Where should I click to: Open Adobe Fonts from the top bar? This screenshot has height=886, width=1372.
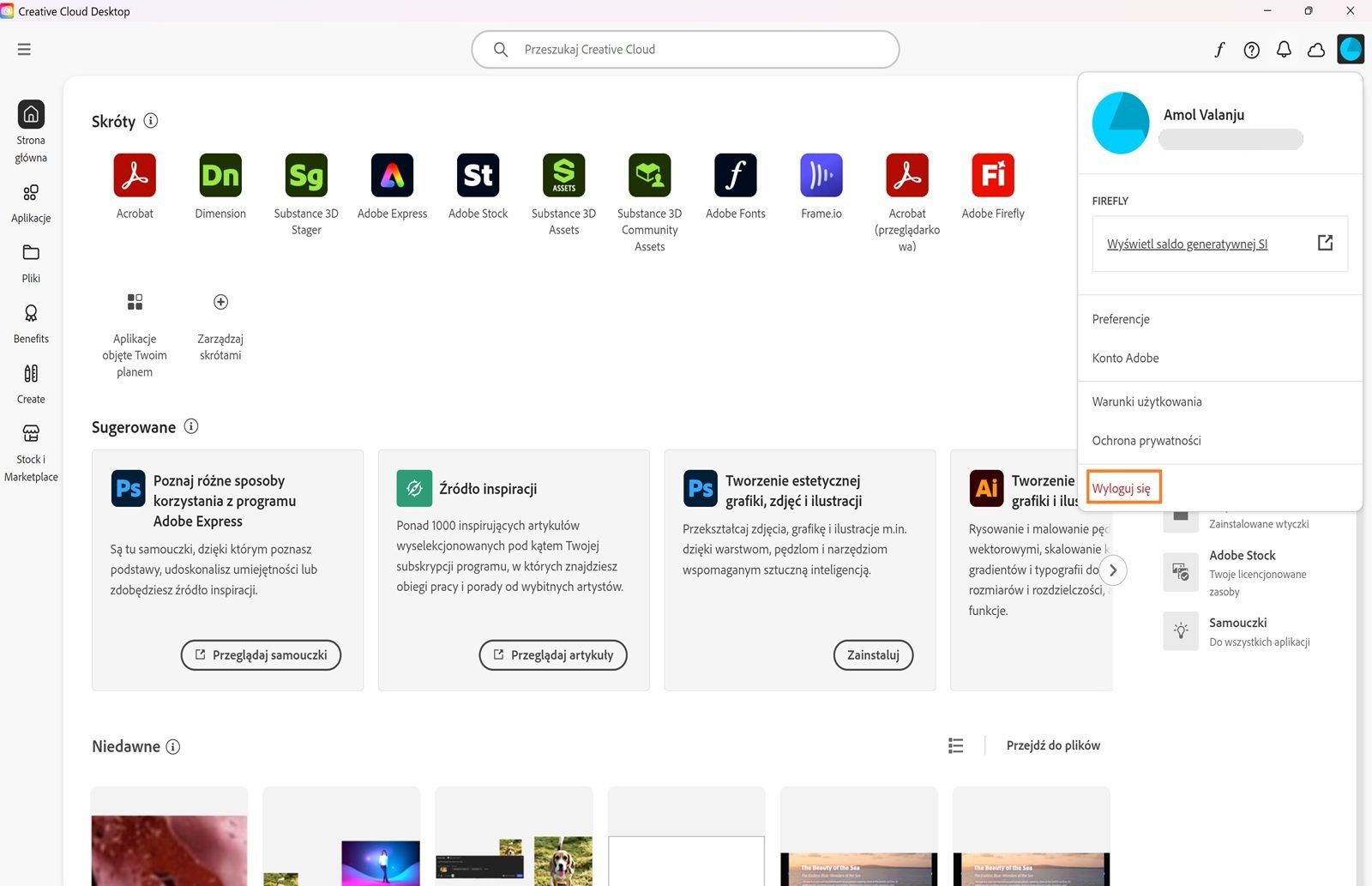pos(1219,50)
